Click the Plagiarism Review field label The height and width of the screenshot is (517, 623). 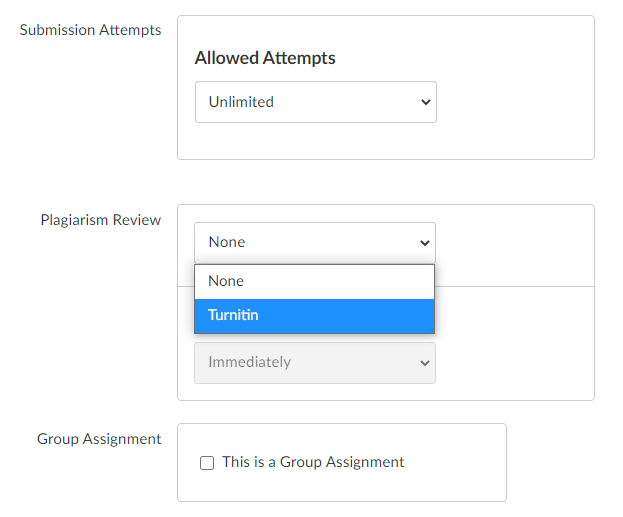click(101, 220)
